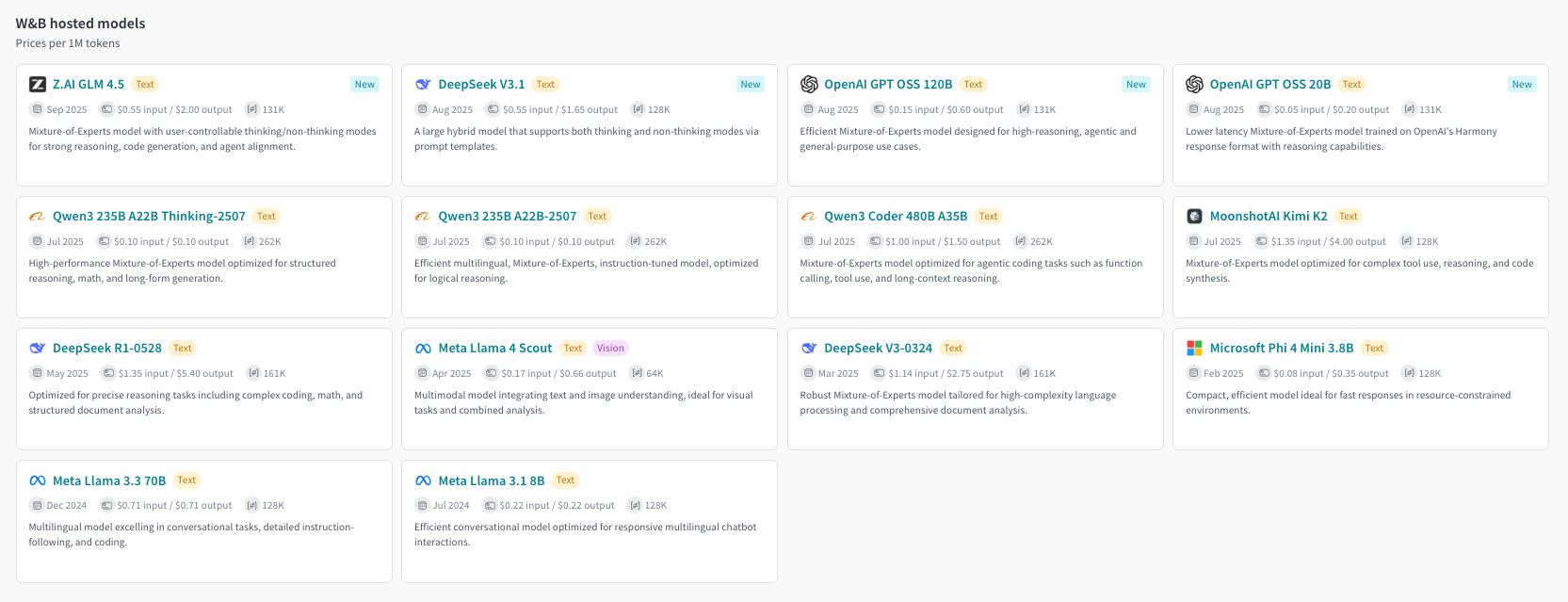1568x602 pixels.
Task: Click the 'Prices per 1M tokens' subtitle
Action: click(x=68, y=43)
